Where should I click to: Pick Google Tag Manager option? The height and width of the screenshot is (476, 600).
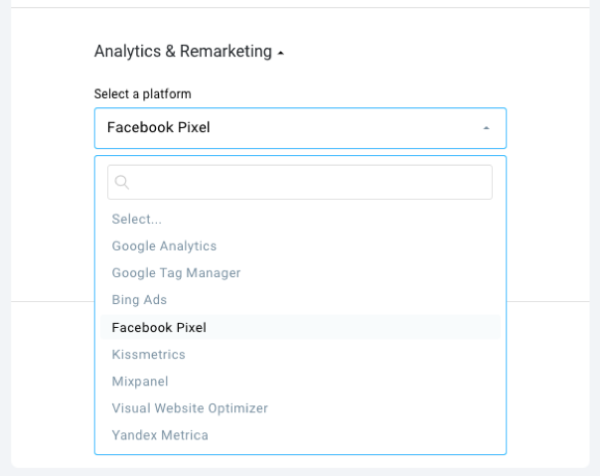(x=176, y=273)
